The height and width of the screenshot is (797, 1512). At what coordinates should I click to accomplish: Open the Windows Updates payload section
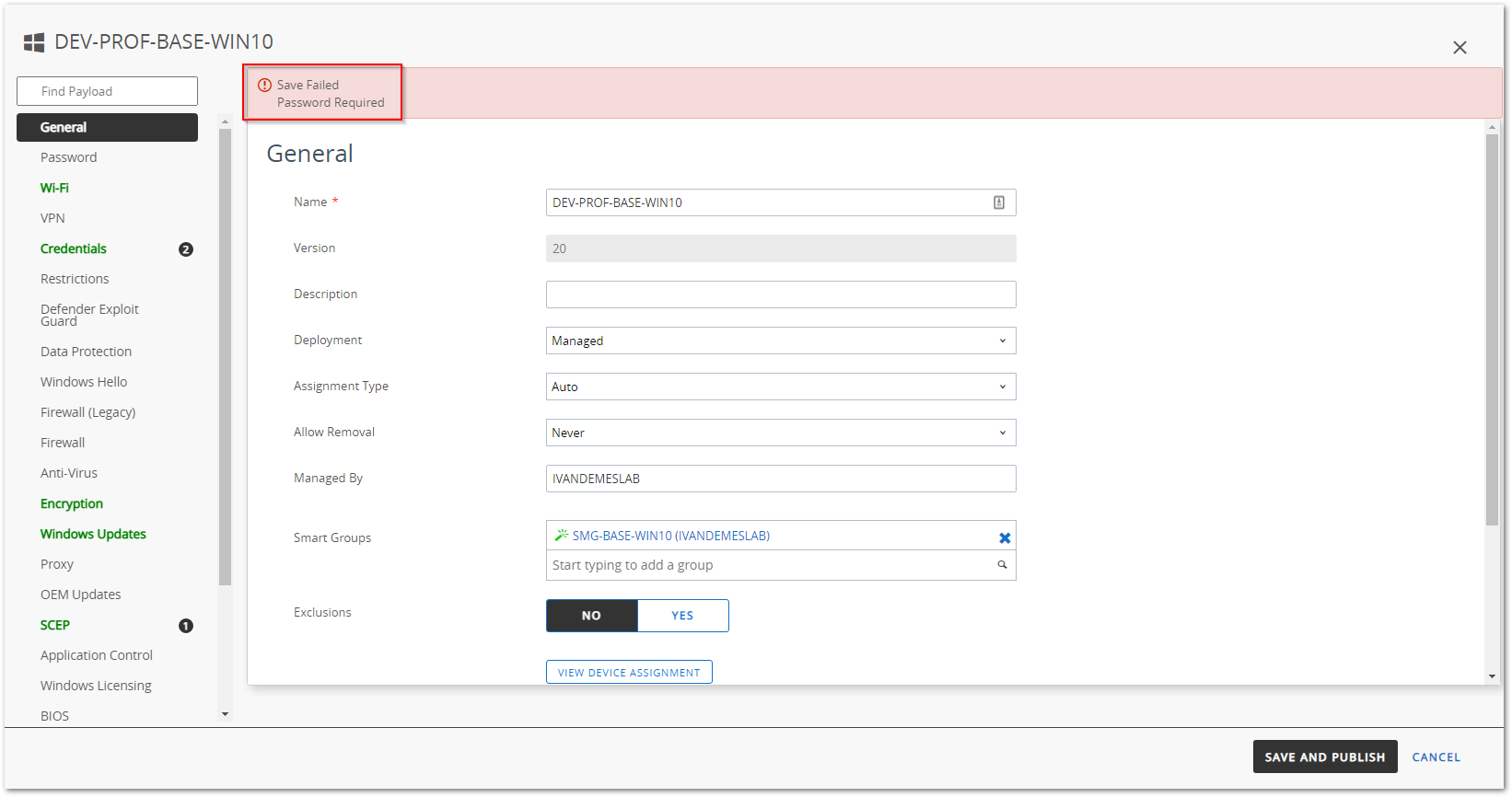[x=93, y=534]
